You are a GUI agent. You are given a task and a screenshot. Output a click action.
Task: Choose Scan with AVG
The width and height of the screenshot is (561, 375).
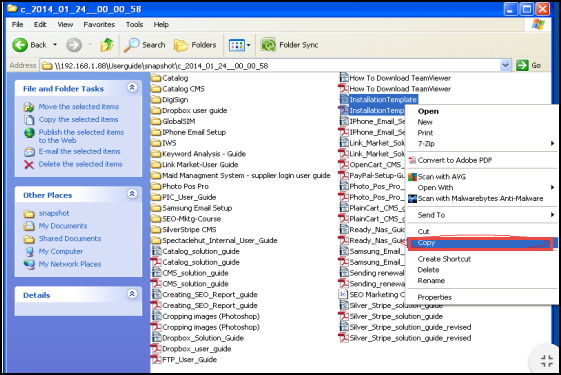[482, 177]
